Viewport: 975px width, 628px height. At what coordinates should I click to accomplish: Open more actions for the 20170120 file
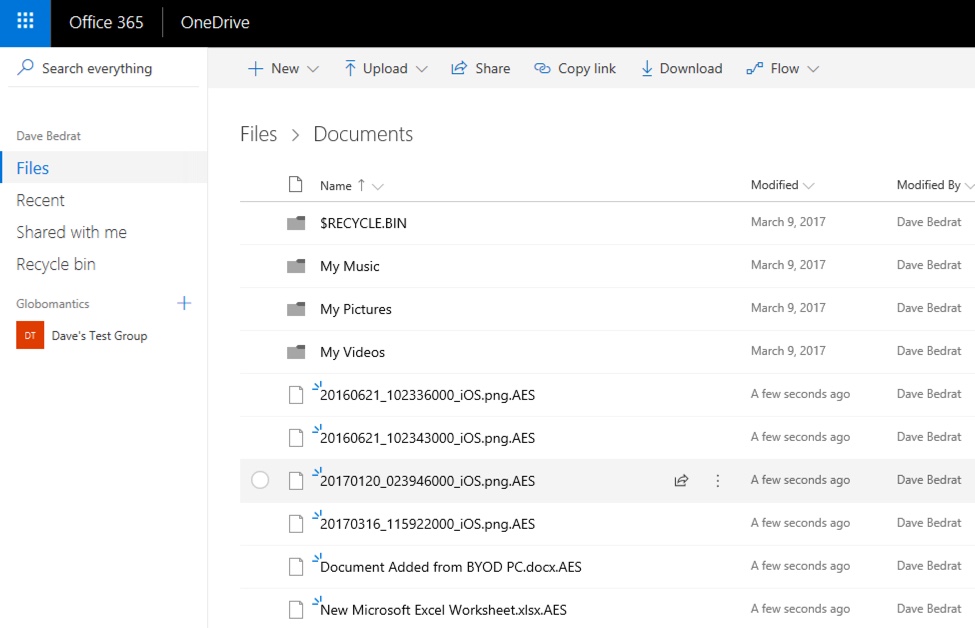717,480
